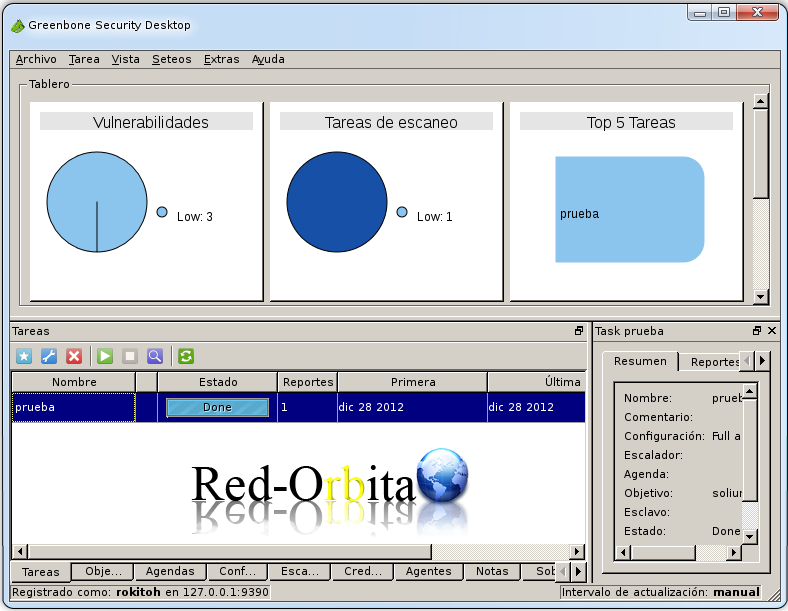Click the Greenbone application icon in title bar
This screenshot has width=788, height=611.
click(x=18, y=26)
